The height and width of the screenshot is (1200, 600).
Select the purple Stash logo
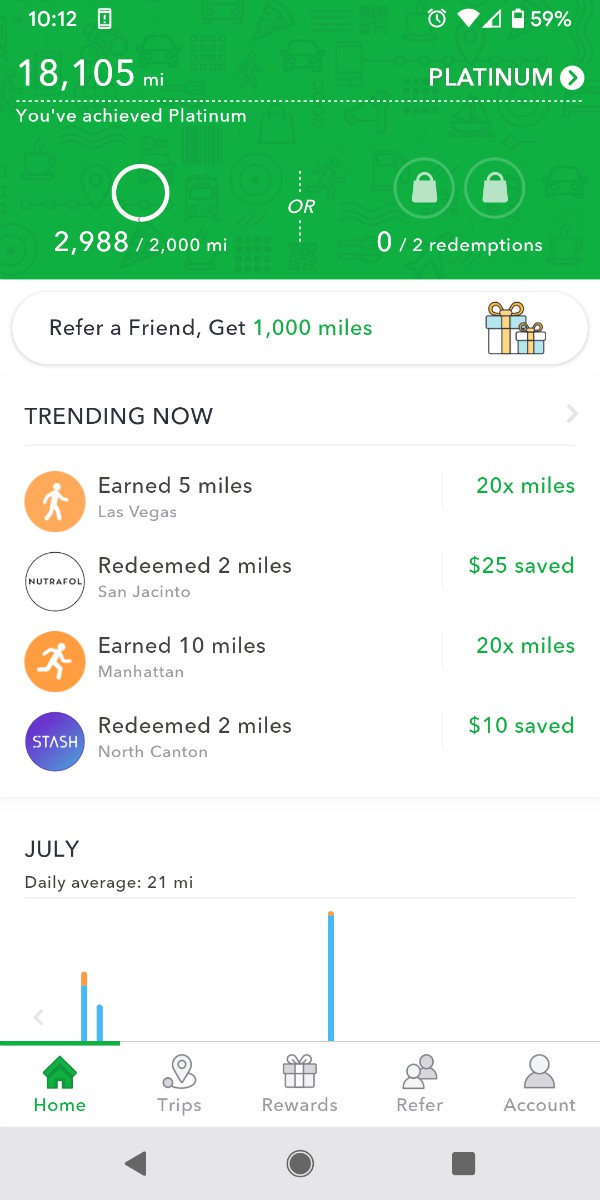tap(55, 741)
